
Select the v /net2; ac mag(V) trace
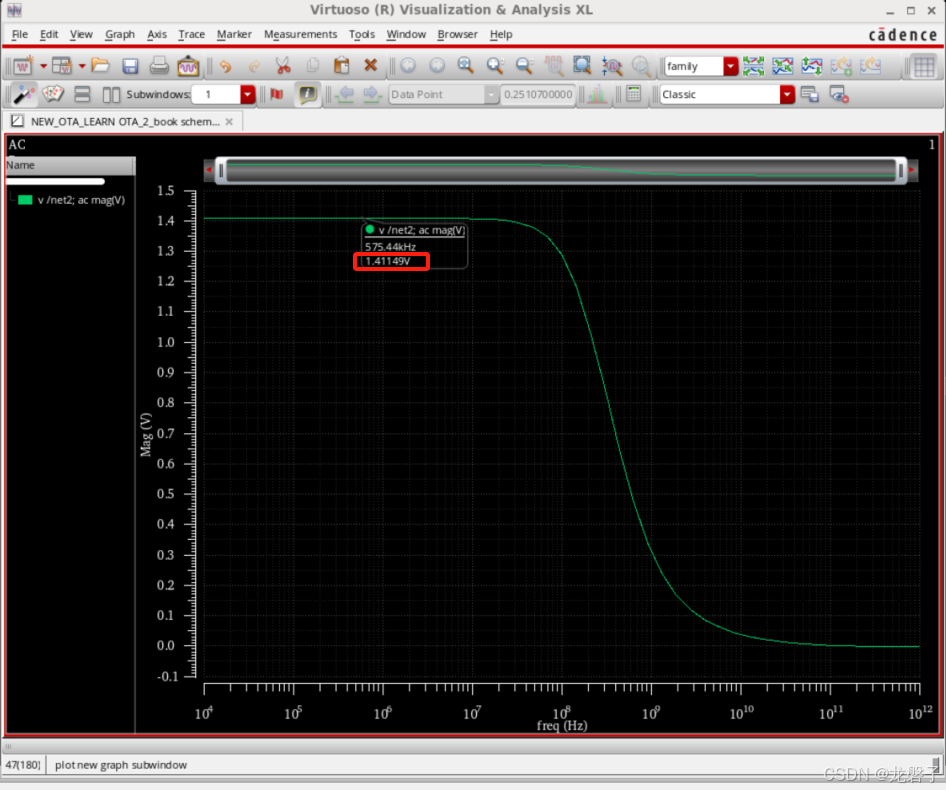point(81,200)
